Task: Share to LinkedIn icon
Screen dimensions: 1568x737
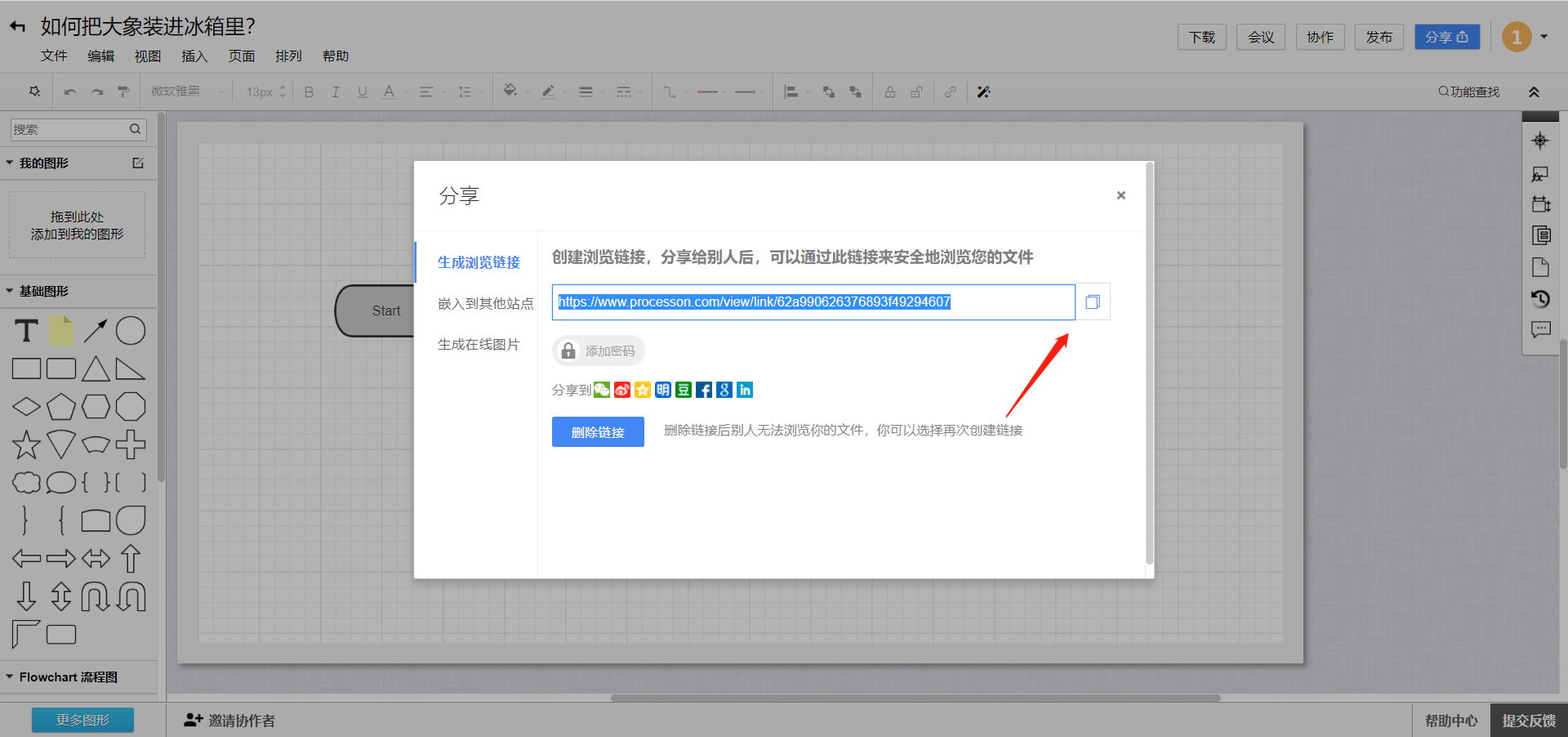Action: coord(745,390)
